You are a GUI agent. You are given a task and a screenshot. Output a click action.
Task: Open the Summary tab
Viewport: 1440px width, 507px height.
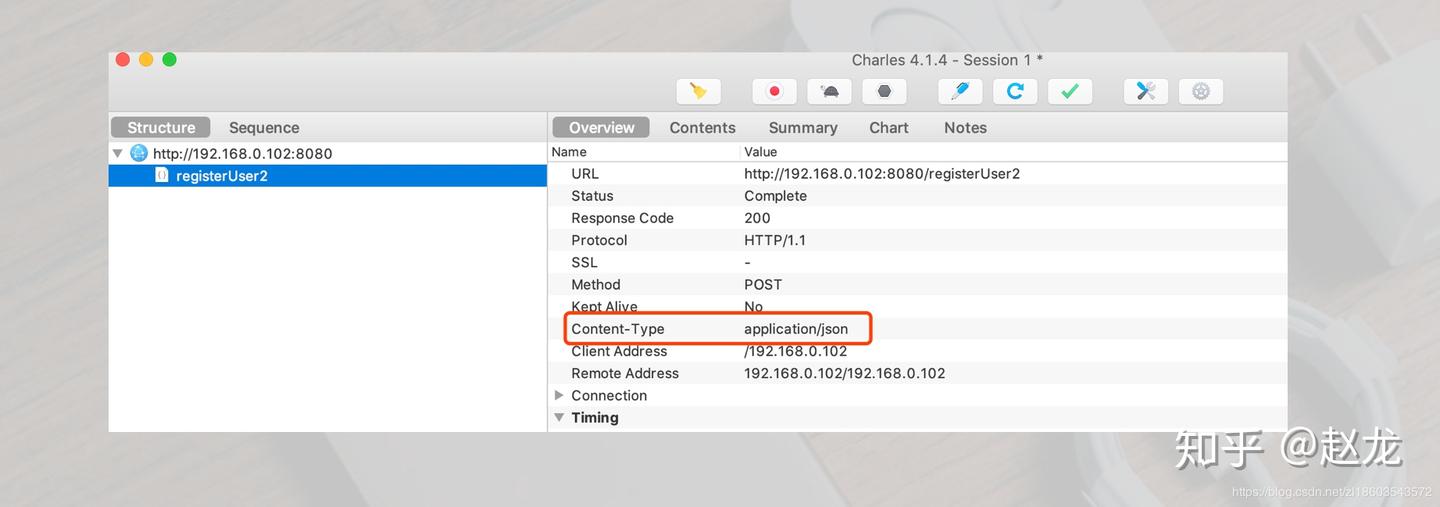coord(803,127)
